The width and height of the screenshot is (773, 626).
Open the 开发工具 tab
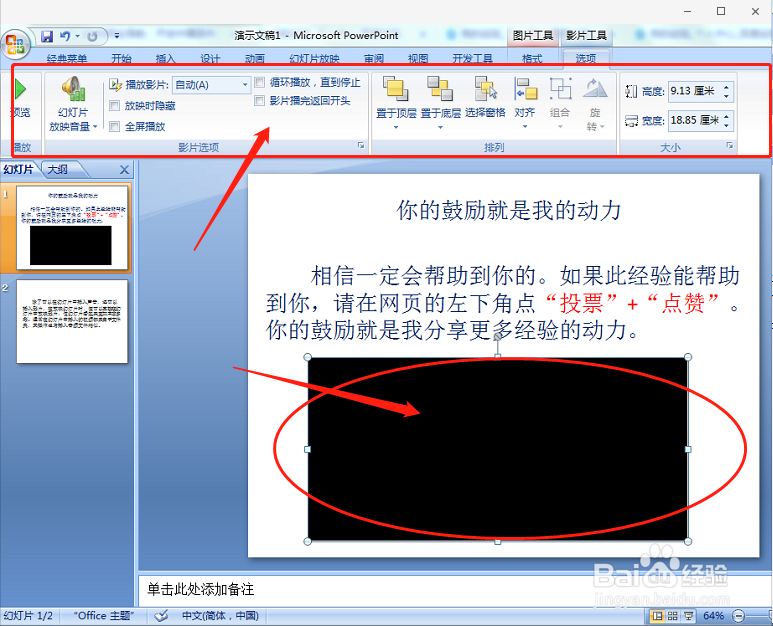(x=472, y=59)
